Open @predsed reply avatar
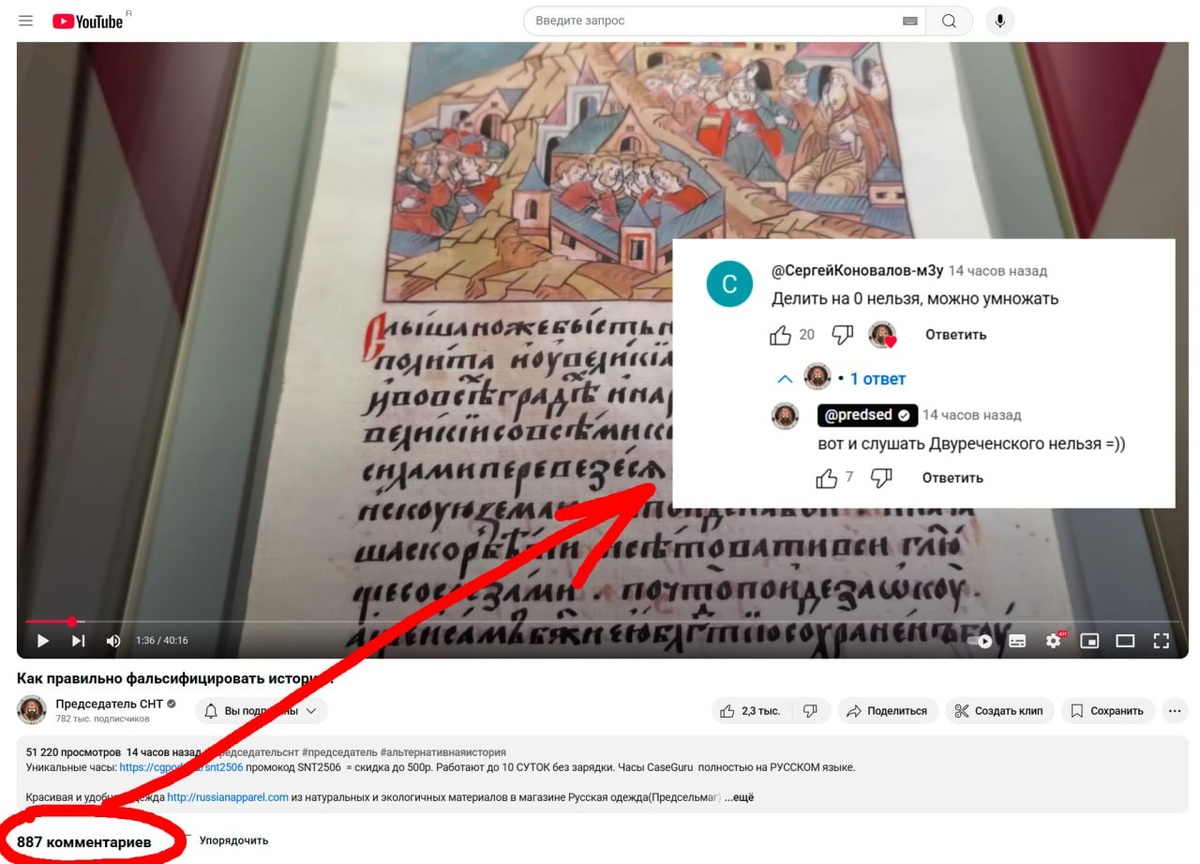The height and width of the screenshot is (864, 1200). tap(785, 415)
